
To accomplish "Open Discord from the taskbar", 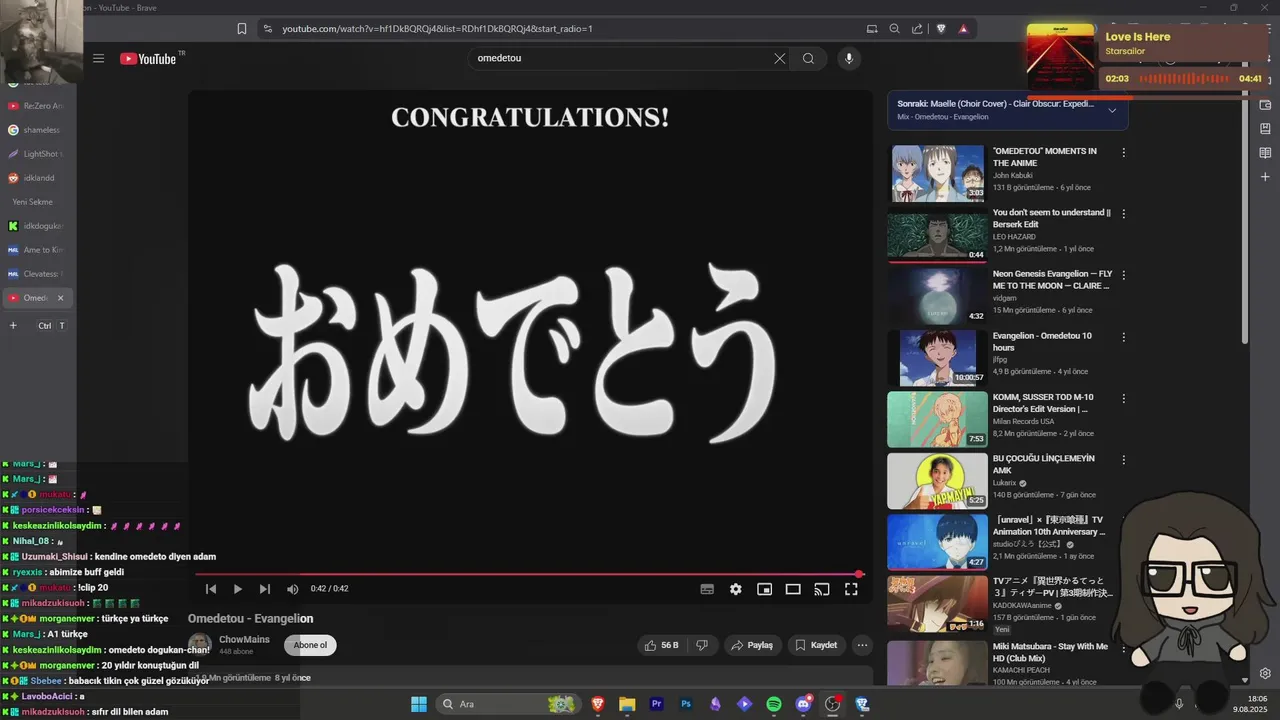I will coord(803,704).
